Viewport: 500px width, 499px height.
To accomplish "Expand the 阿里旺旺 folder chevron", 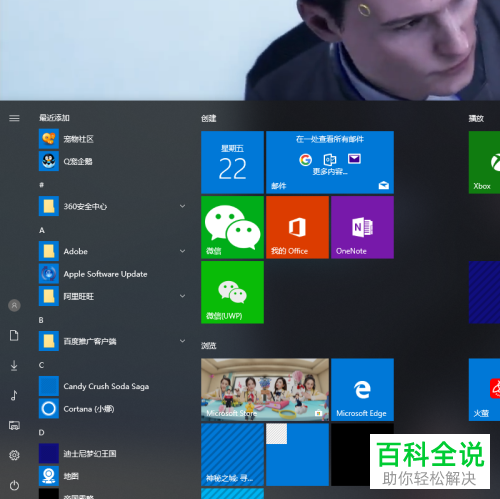I will tap(182, 296).
